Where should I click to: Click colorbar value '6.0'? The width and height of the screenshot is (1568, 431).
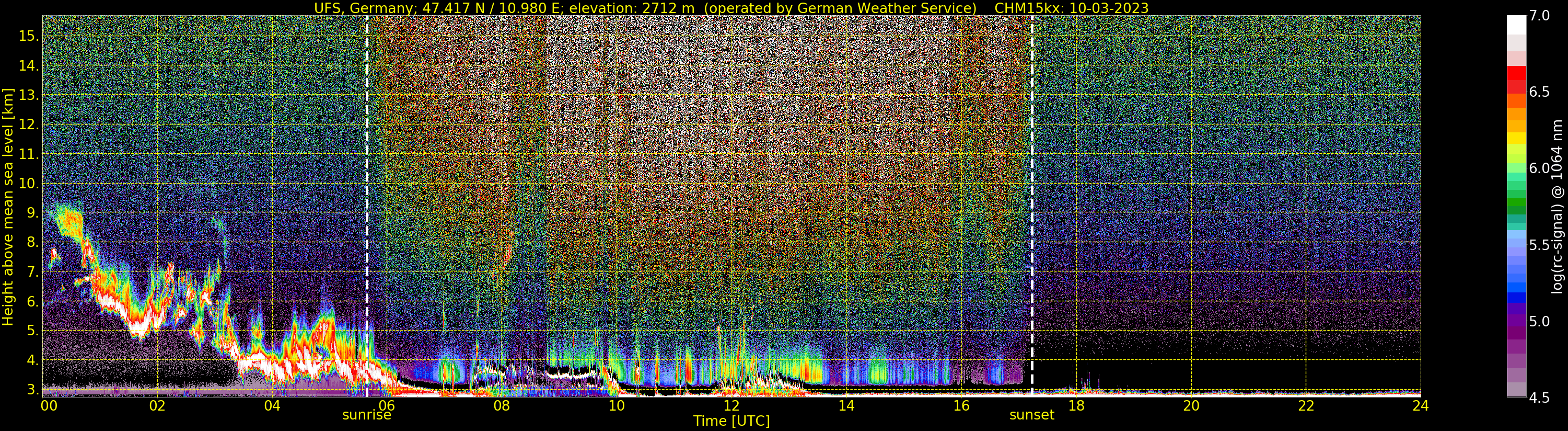1540,168
